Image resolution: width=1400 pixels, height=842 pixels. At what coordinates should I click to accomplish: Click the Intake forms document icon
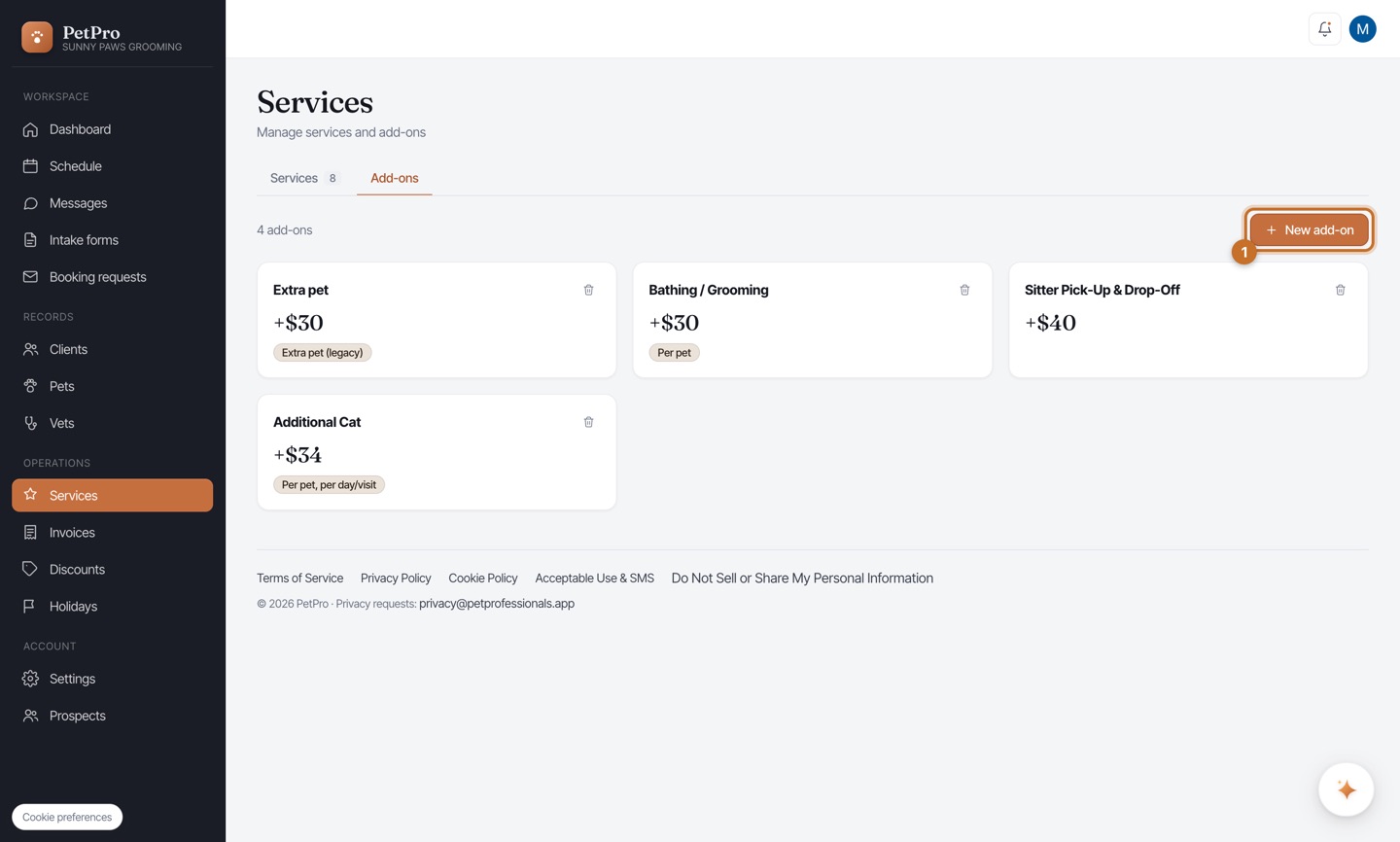tap(31, 240)
